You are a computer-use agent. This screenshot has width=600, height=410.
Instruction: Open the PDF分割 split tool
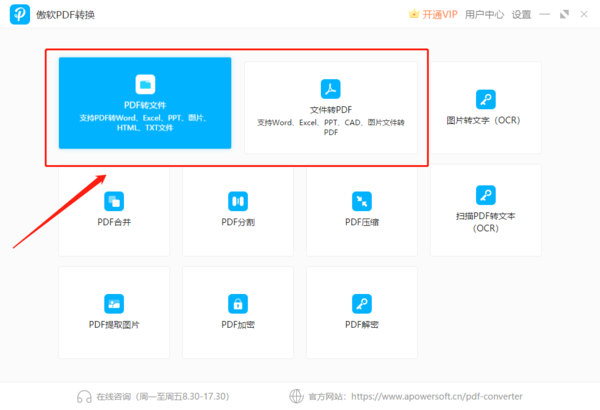pos(237,210)
